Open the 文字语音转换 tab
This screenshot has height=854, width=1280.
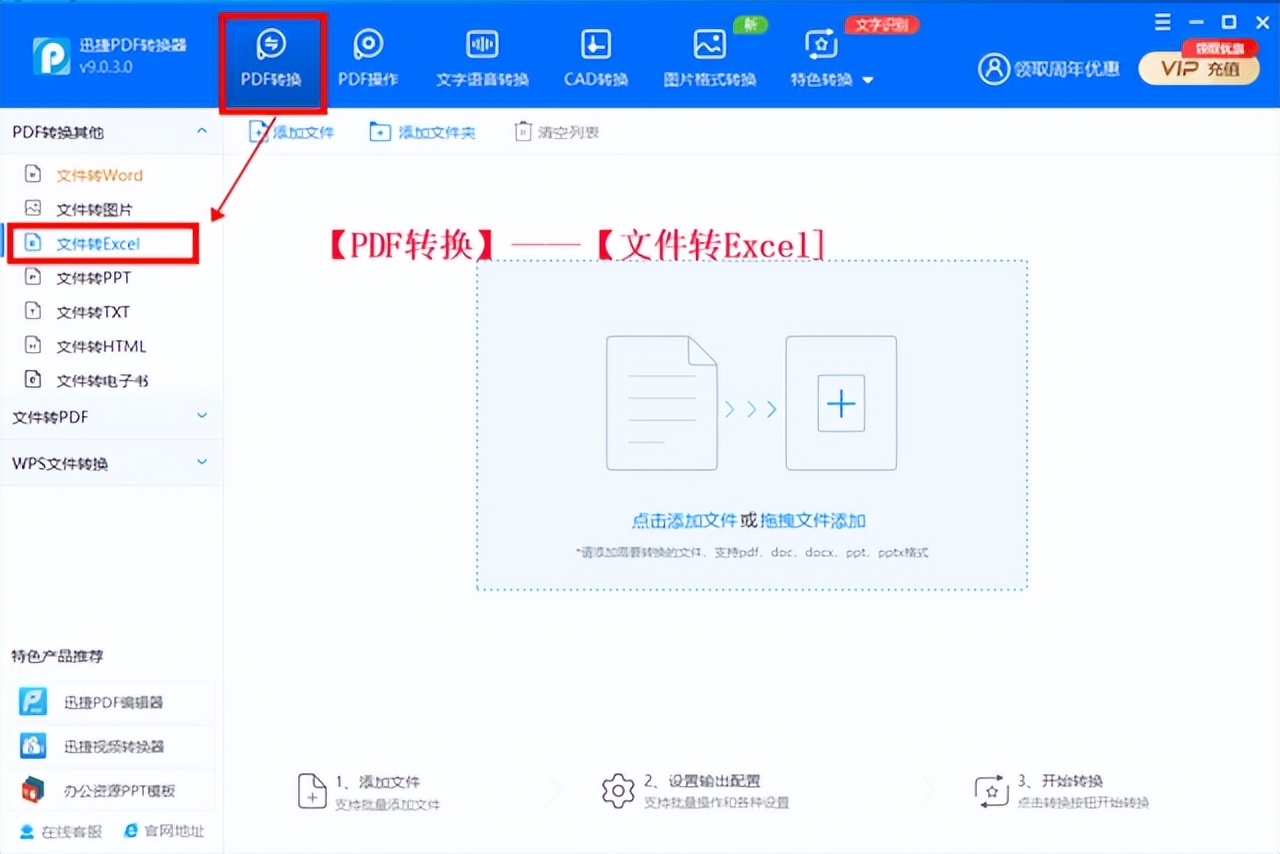[482, 58]
